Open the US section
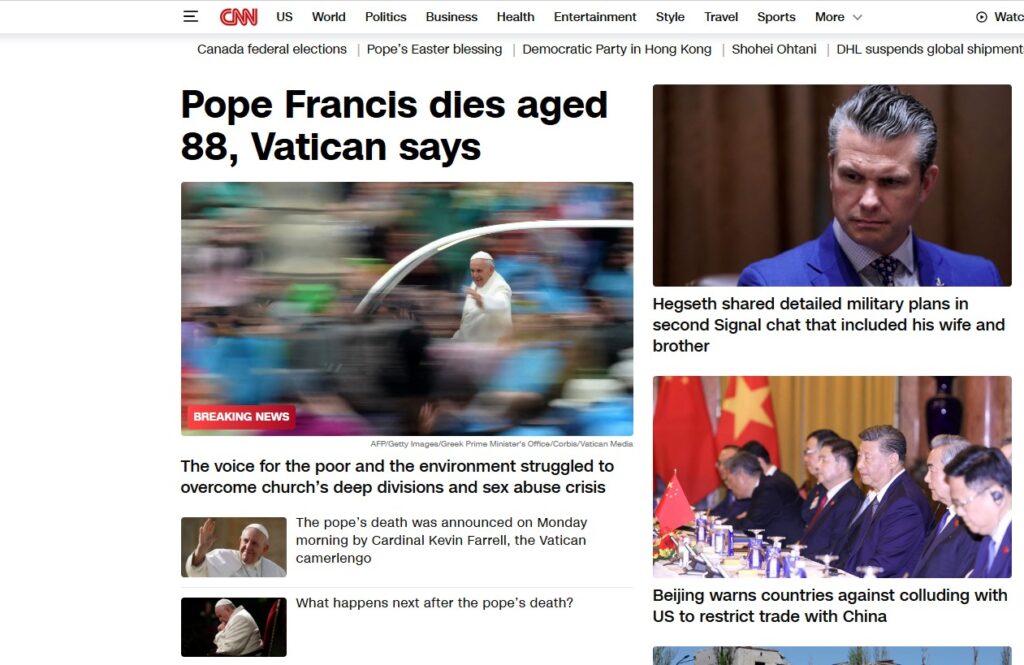 point(284,17)
